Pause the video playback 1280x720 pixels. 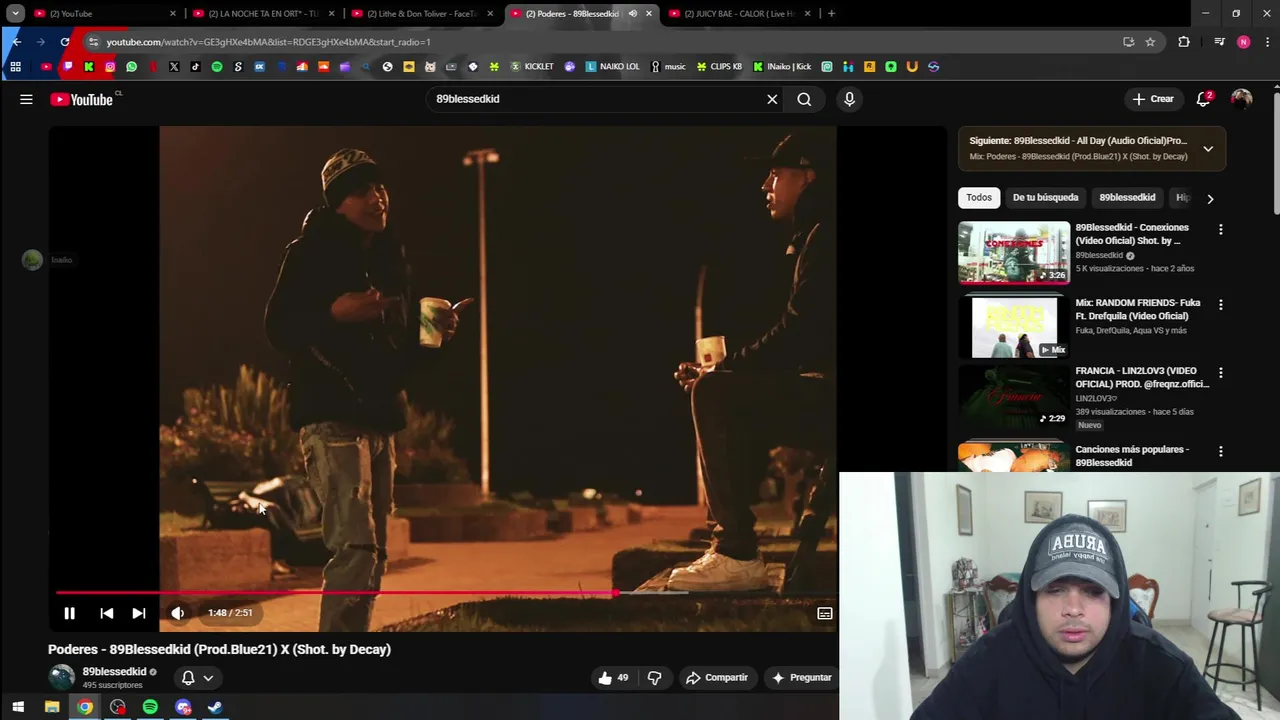(70, 613)
